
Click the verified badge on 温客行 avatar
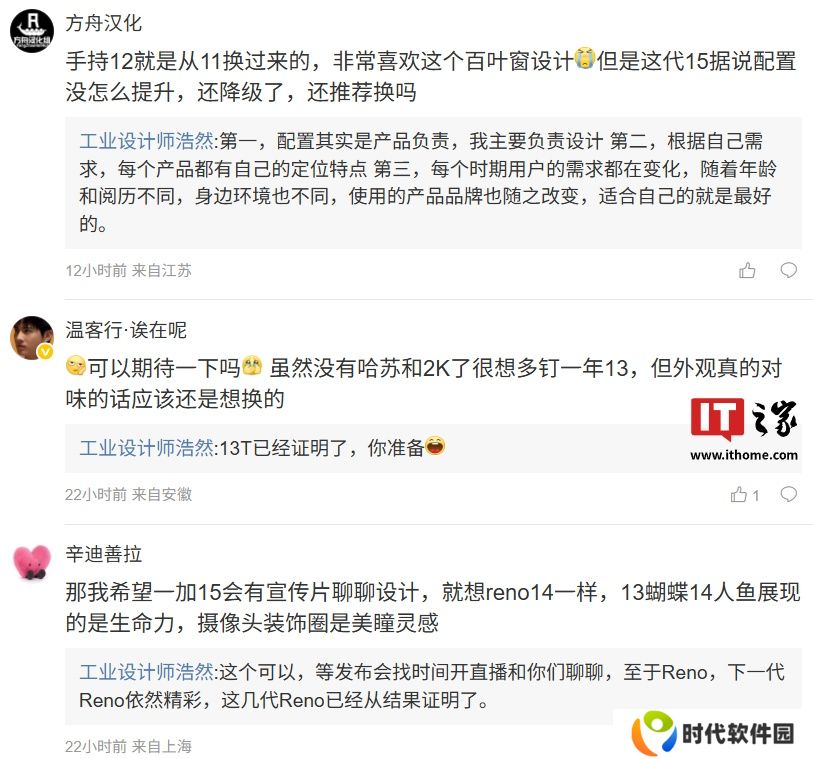pyautogui.click(x=46, y=352)
